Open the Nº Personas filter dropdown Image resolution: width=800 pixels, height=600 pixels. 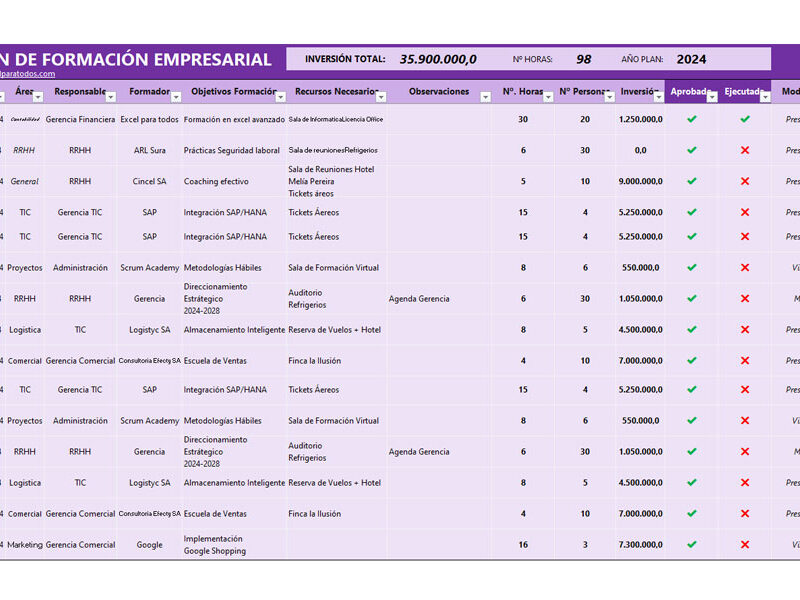pyautogui.click(x=609, y=97)
